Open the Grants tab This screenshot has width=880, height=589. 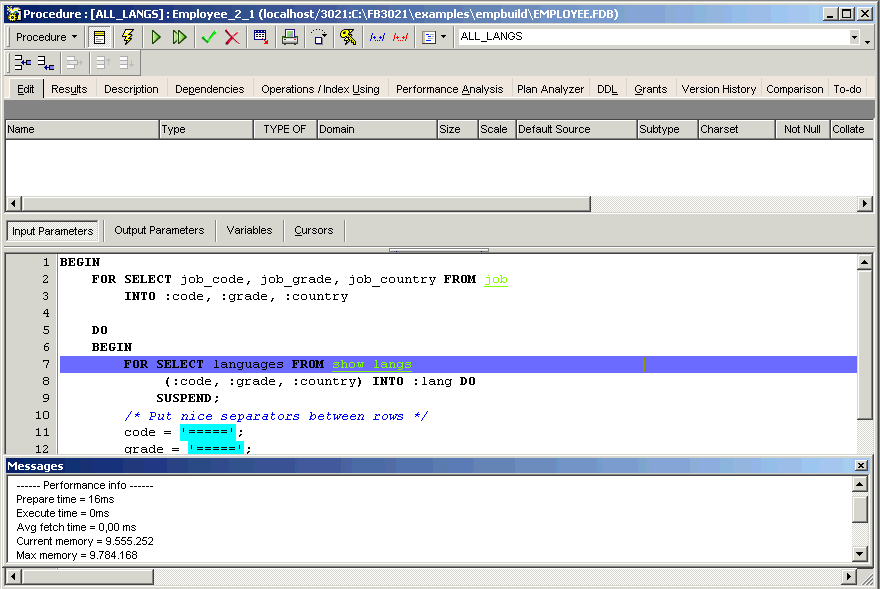[651, 89]
